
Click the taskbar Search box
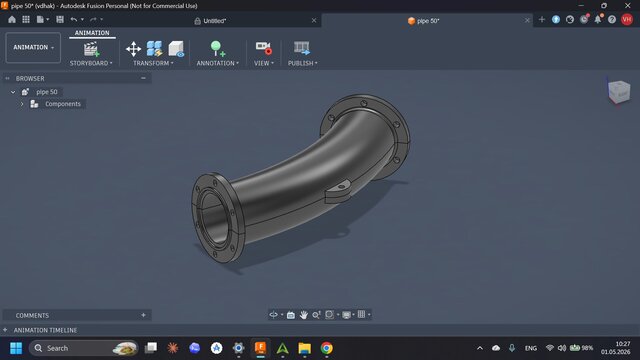point(83,348)
